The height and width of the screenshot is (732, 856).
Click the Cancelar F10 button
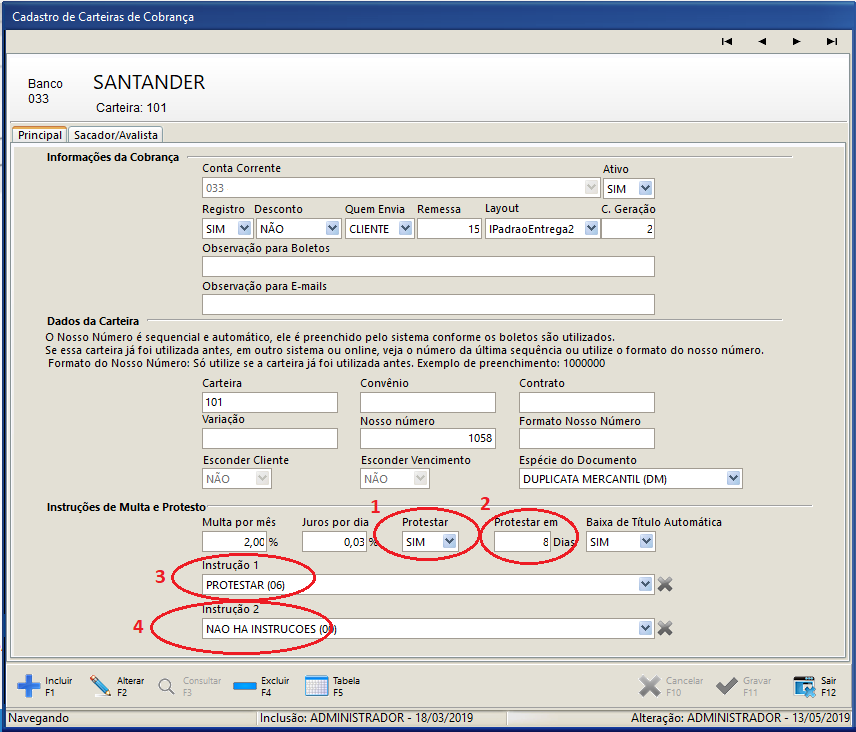671,686
